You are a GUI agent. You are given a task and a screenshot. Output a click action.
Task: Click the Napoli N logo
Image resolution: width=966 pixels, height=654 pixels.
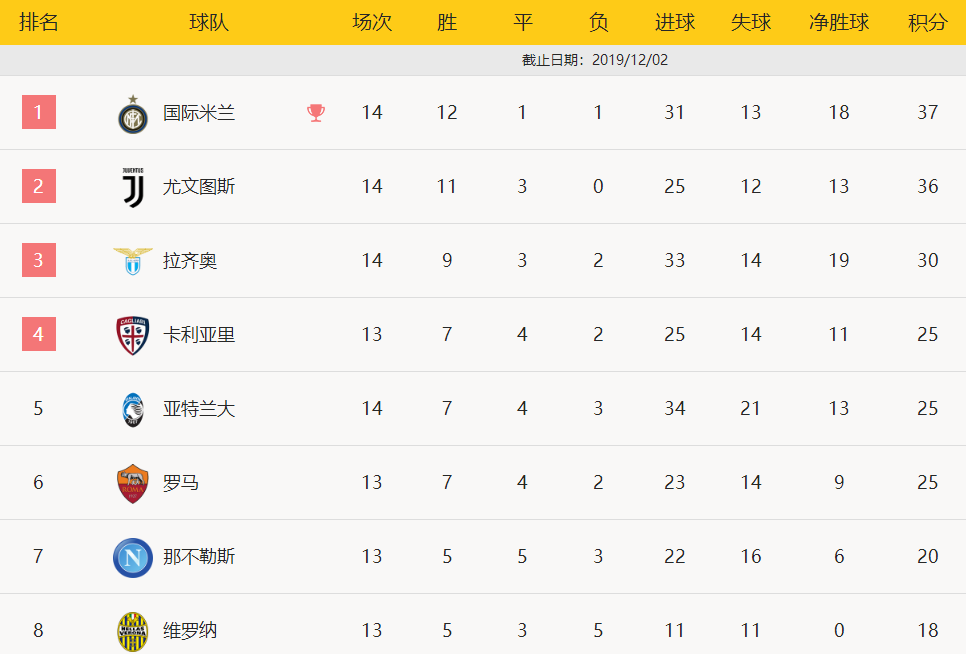click(x=132, y=558)
